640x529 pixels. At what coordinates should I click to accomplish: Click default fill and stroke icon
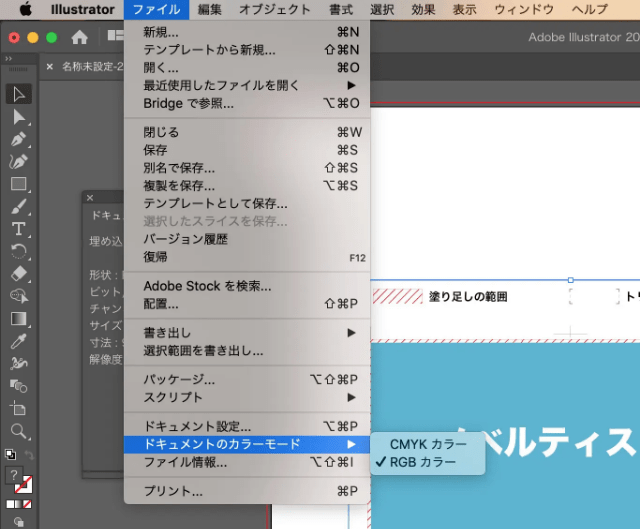pyautogui.click(x=11, y=454)
